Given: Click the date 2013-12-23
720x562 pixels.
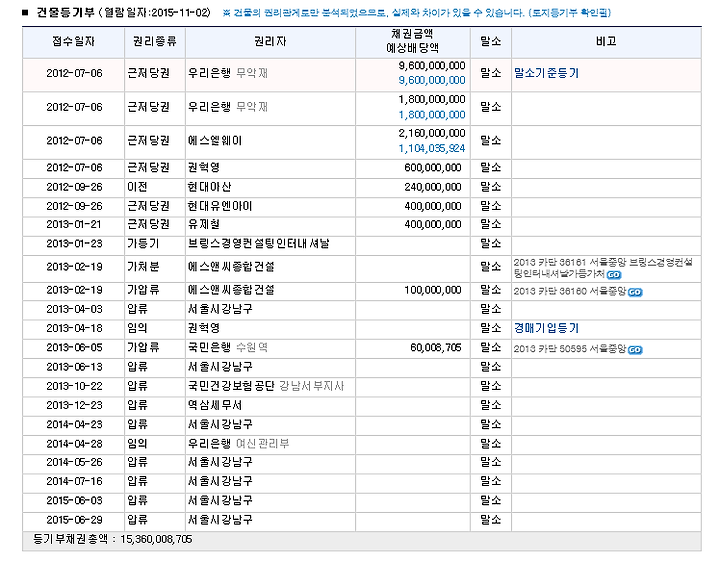Looking at the screenshot, I should (74, 405).
